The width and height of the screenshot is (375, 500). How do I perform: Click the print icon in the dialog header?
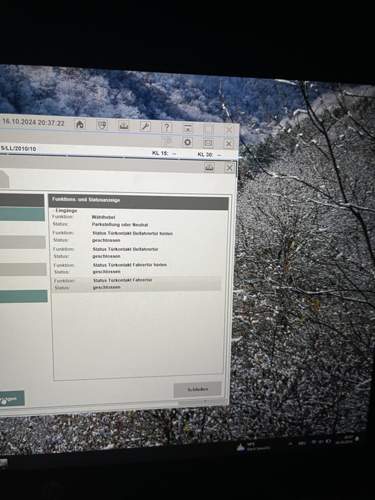click(209, 167)
